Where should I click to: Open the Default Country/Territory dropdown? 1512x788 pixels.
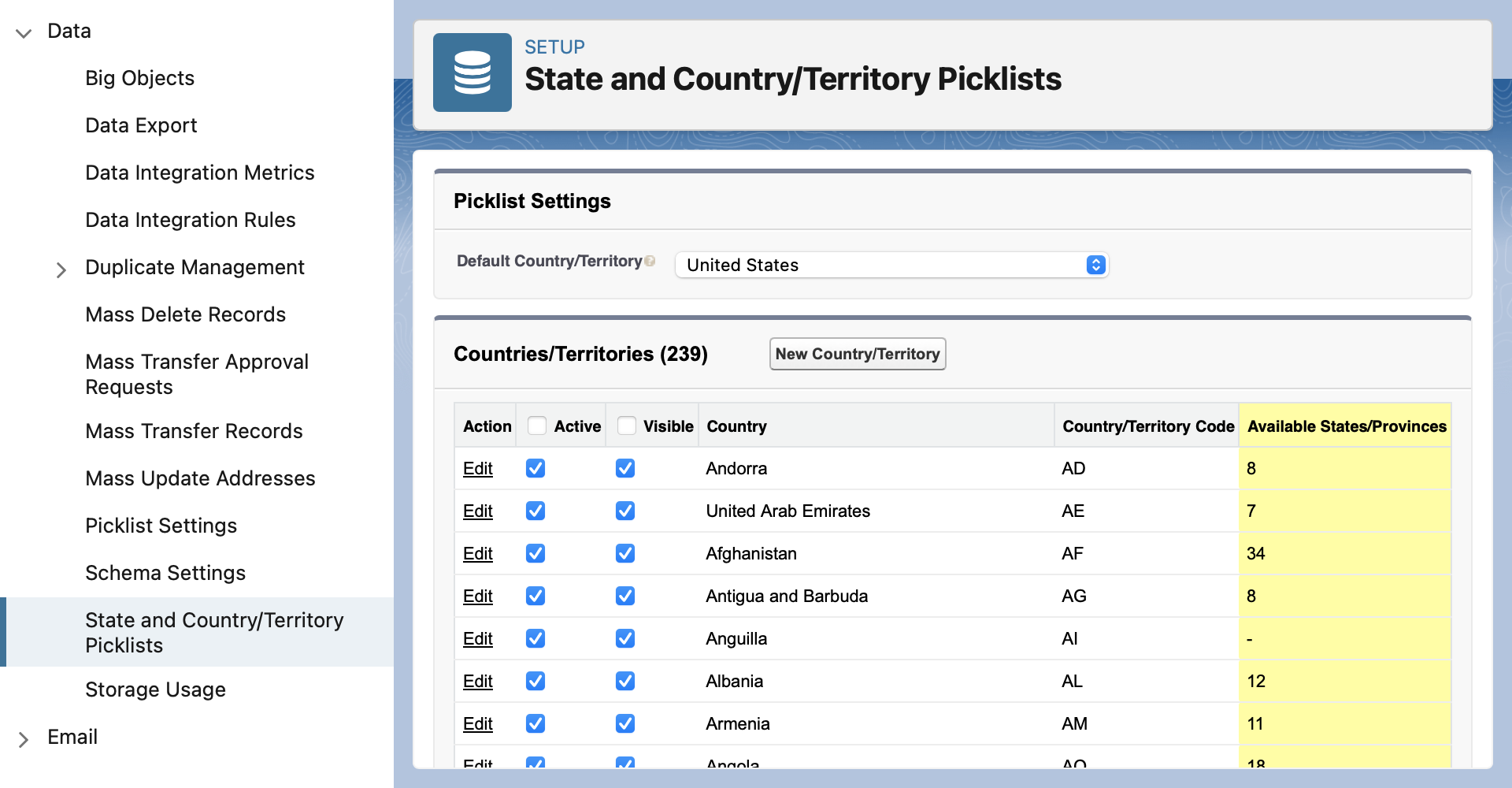[x=891, y=265]
